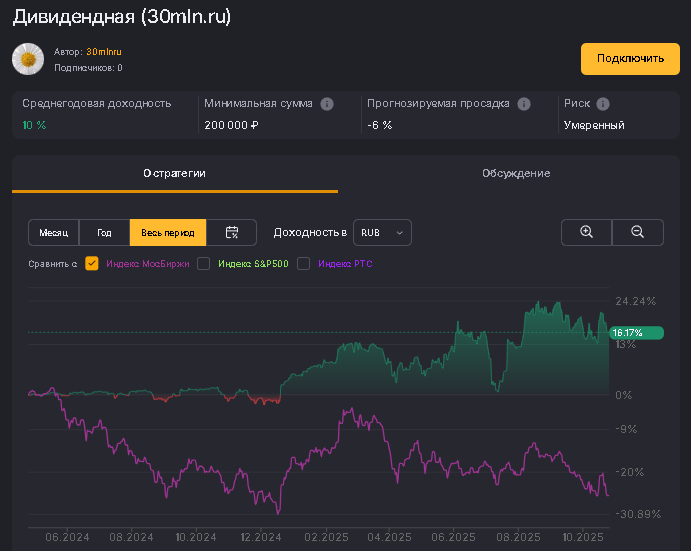This screenshot has height=551, width=691.
Task: Open the 30mlnru author link
Action: pos(104,51)
